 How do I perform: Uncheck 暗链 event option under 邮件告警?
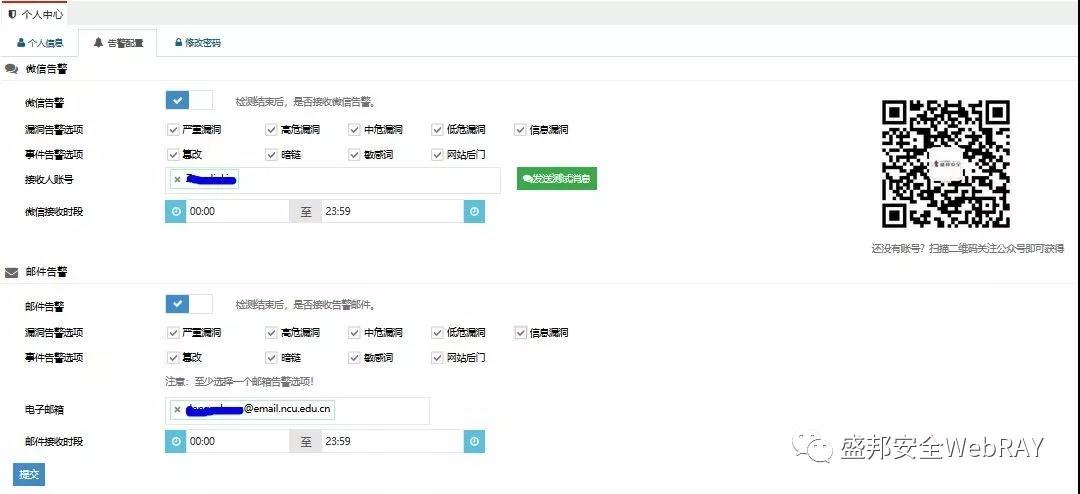[271, 358]
